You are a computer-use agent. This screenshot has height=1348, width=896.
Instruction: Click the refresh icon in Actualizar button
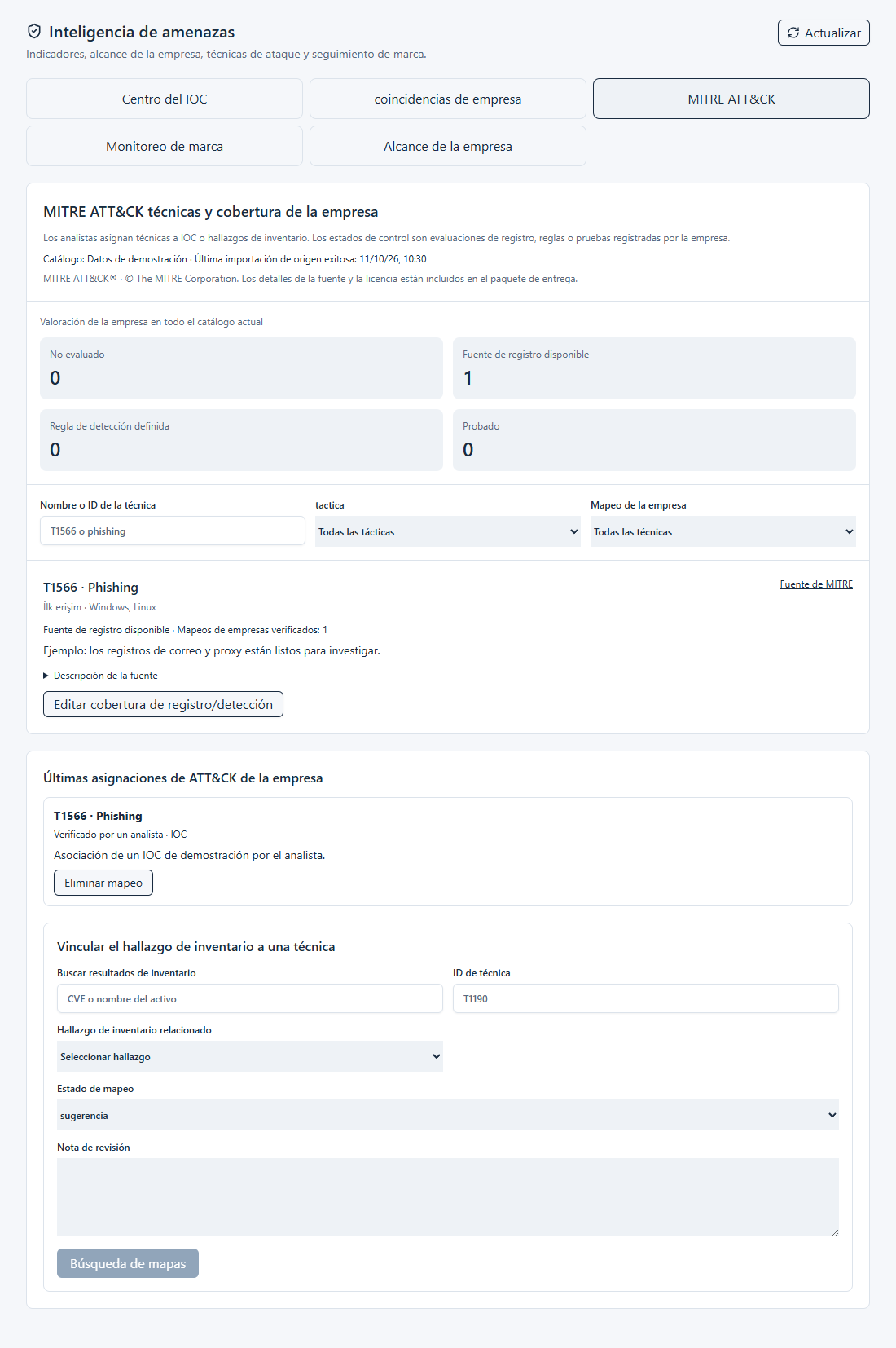coord(793,33)
